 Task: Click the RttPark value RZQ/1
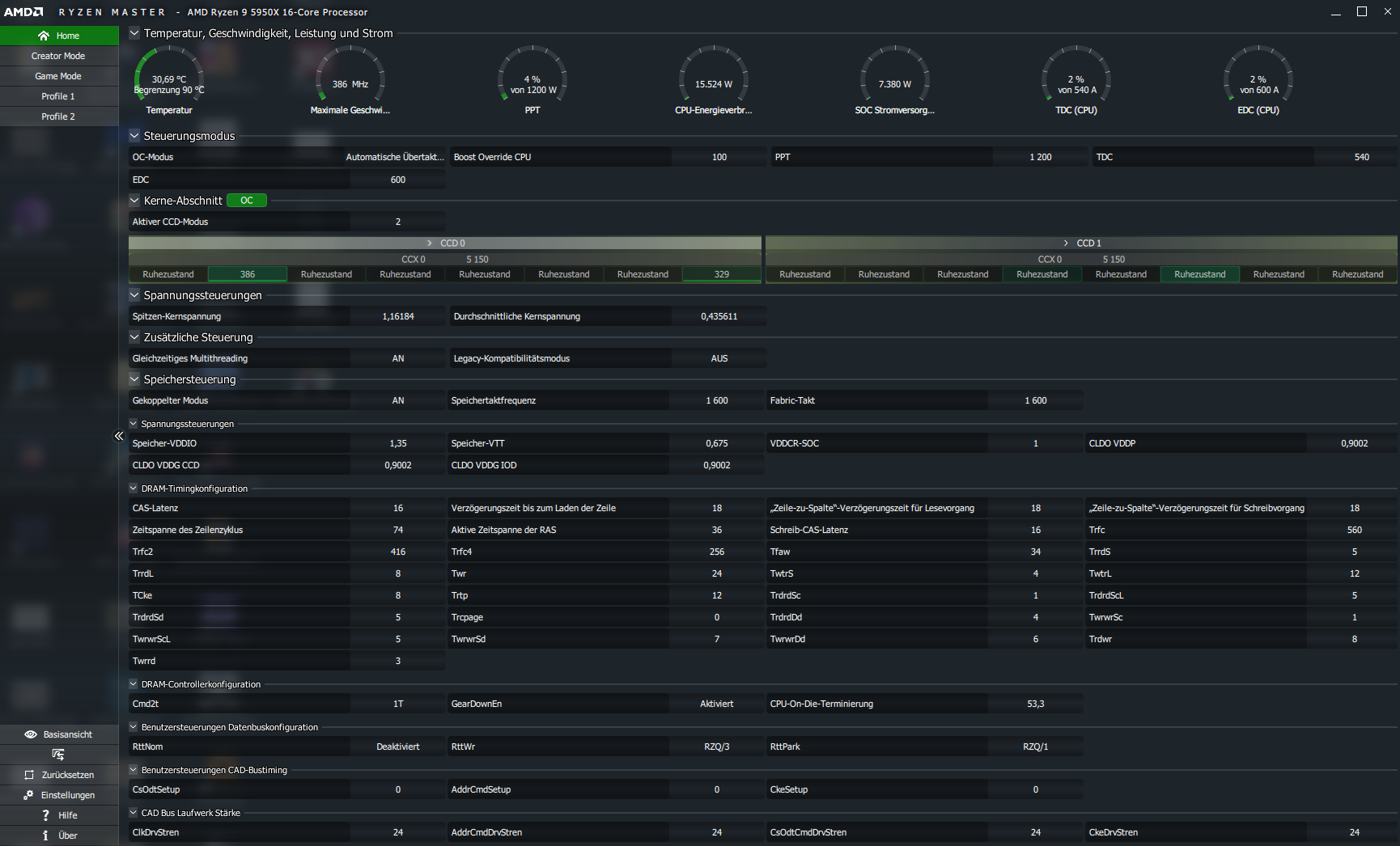point(1036,747)
